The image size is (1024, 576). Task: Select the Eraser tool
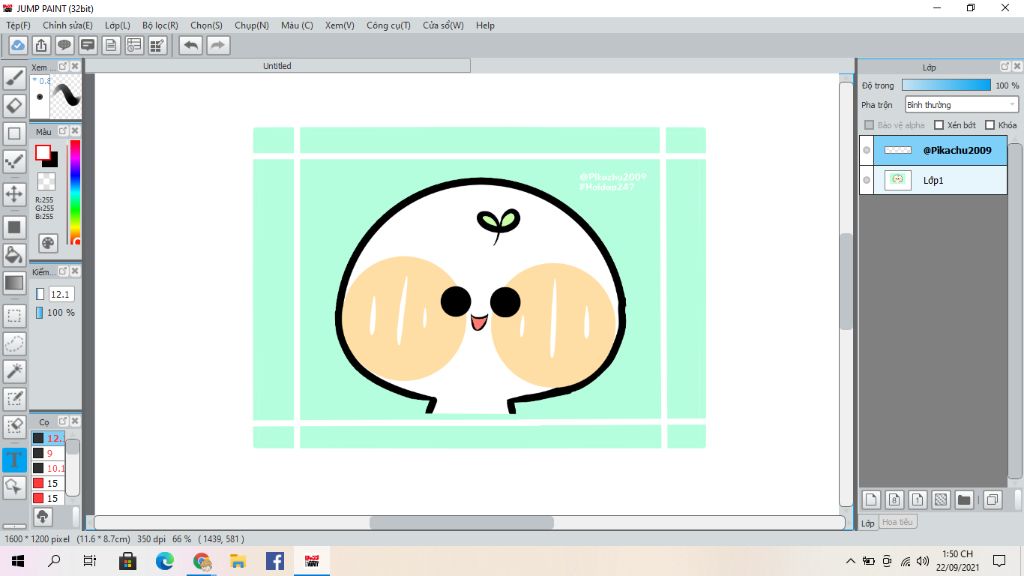[14, 106]
